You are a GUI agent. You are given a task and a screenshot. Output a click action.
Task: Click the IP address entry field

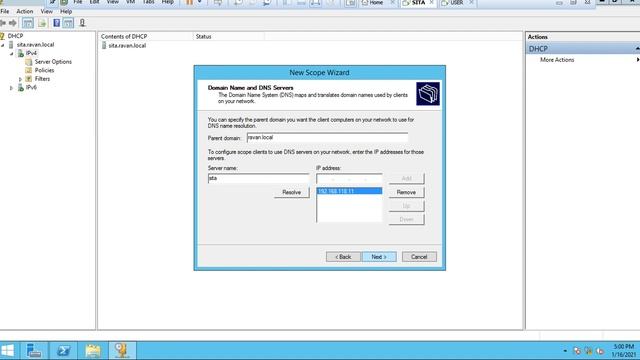[x=349, y=179]
